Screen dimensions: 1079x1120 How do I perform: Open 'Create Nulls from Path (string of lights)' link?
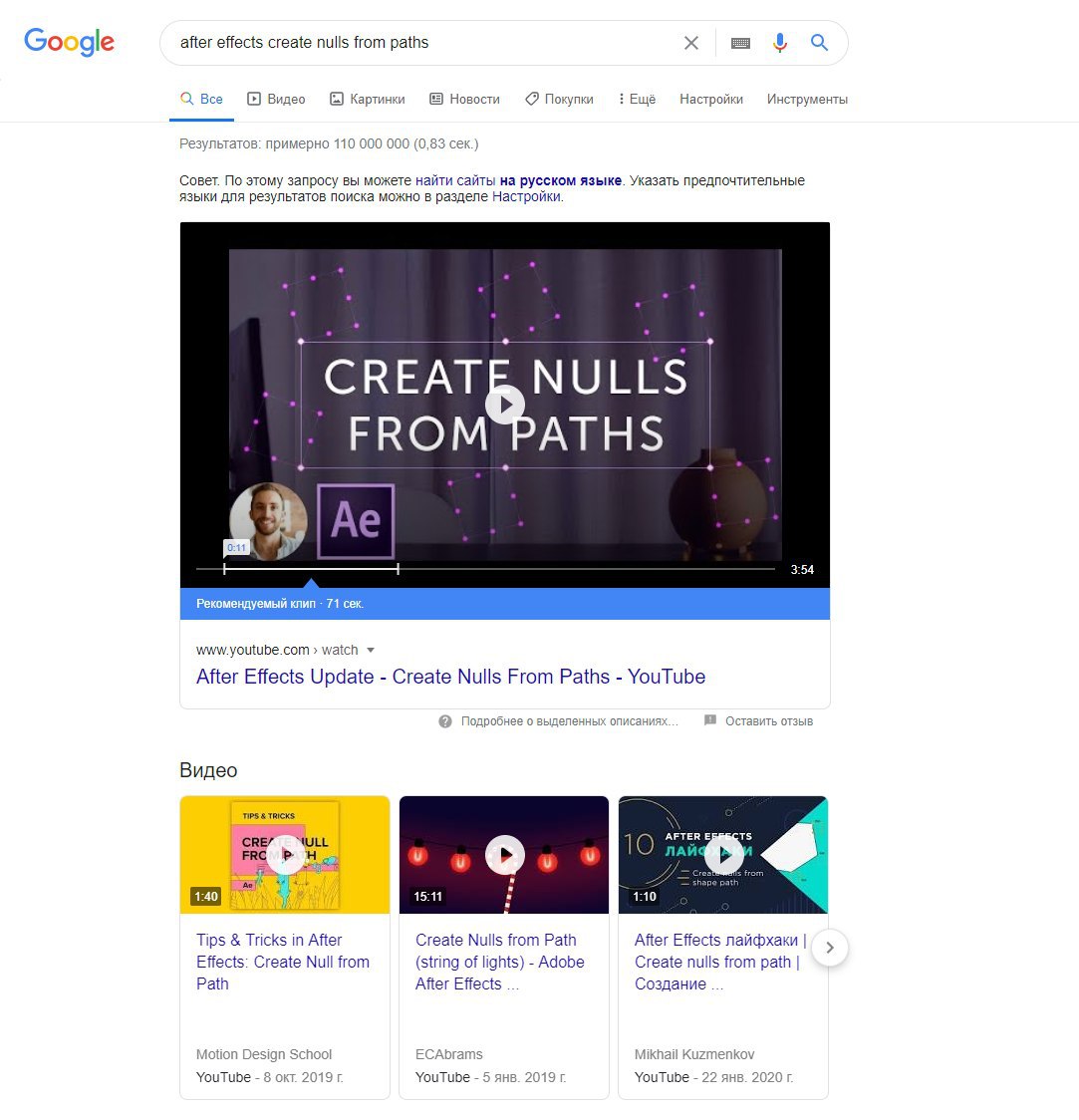click(500, 963)
